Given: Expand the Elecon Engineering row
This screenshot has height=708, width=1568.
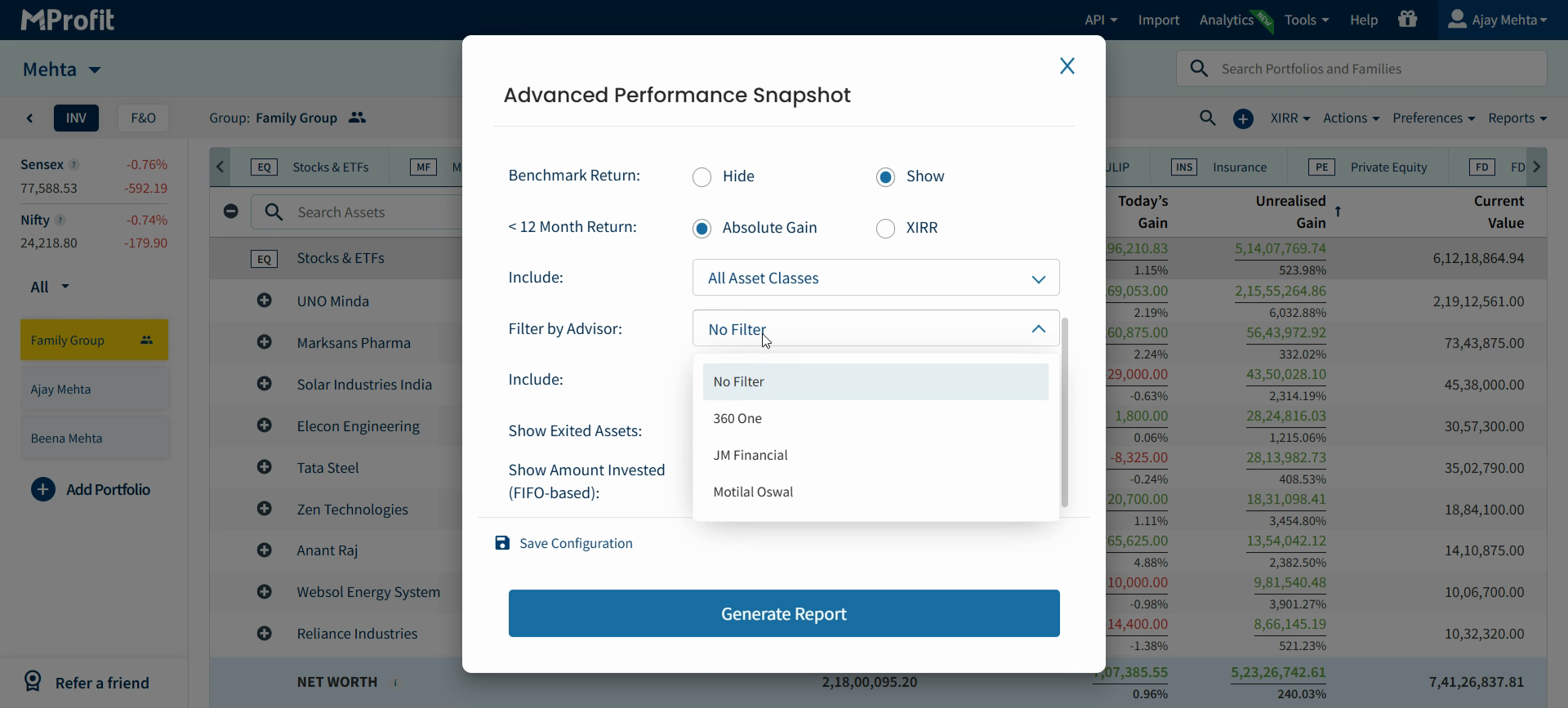Looking at the screenshot, I should [x=264, y=425].
